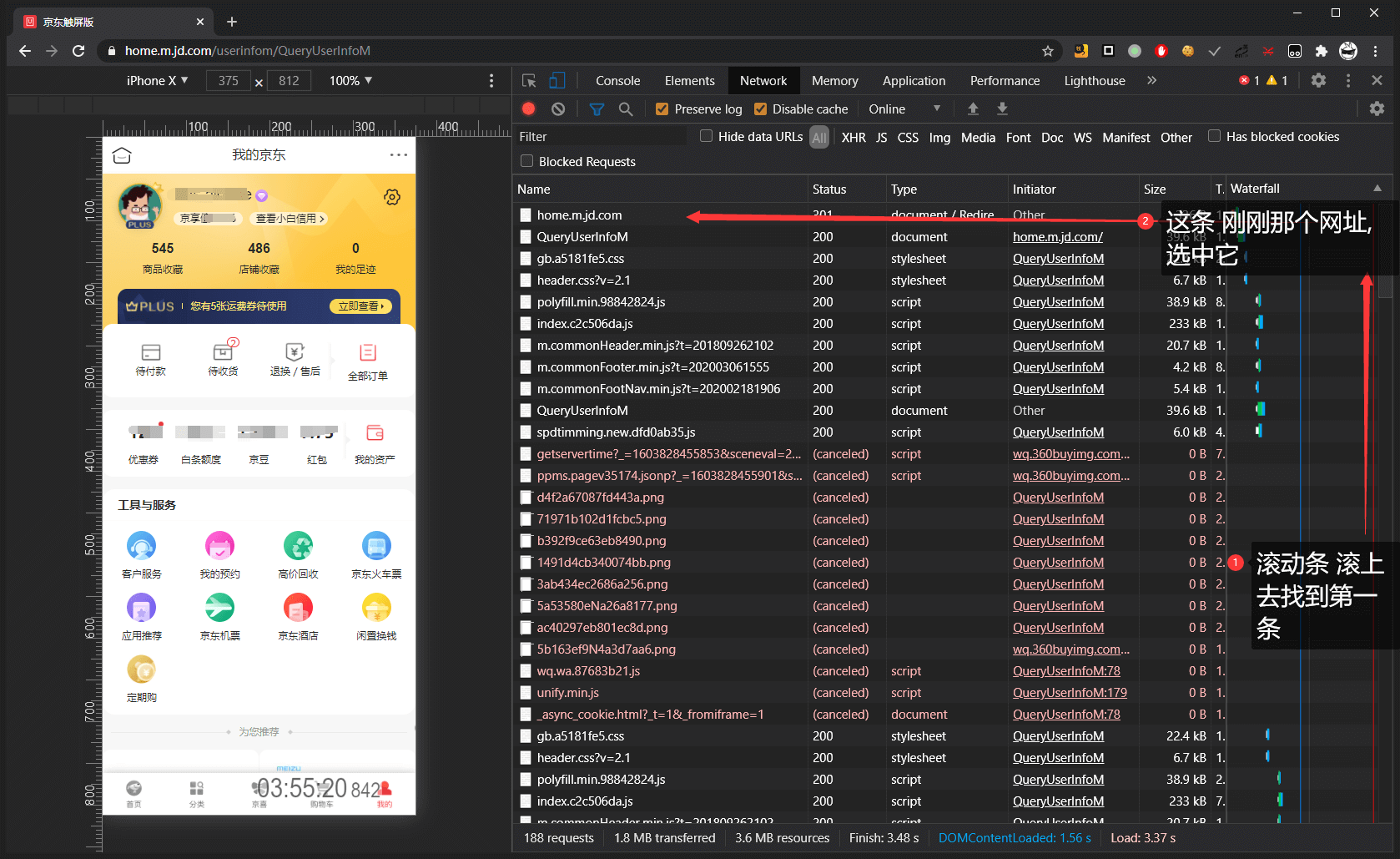Toggle the network filter funnel icon
Viewport: 1400px width, 859px height.
tap(597, 109)
